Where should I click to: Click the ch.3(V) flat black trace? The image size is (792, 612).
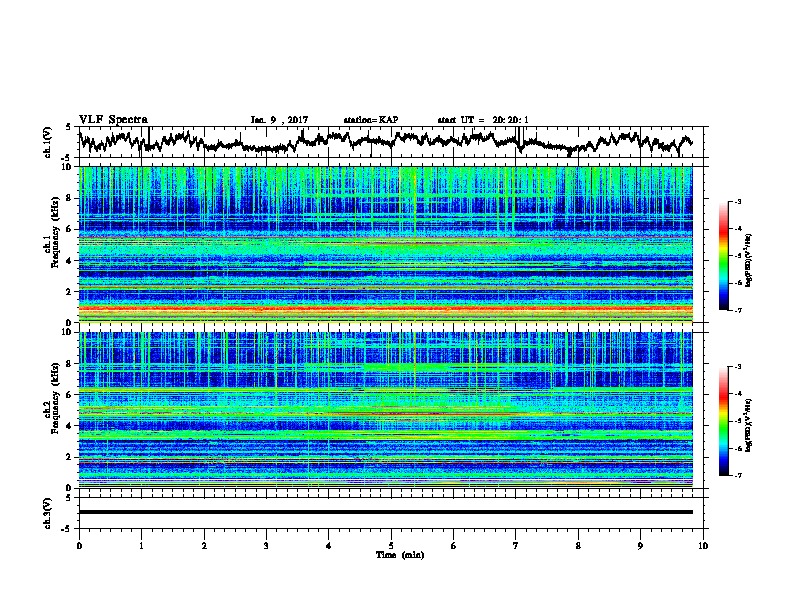tap(385, 512)
